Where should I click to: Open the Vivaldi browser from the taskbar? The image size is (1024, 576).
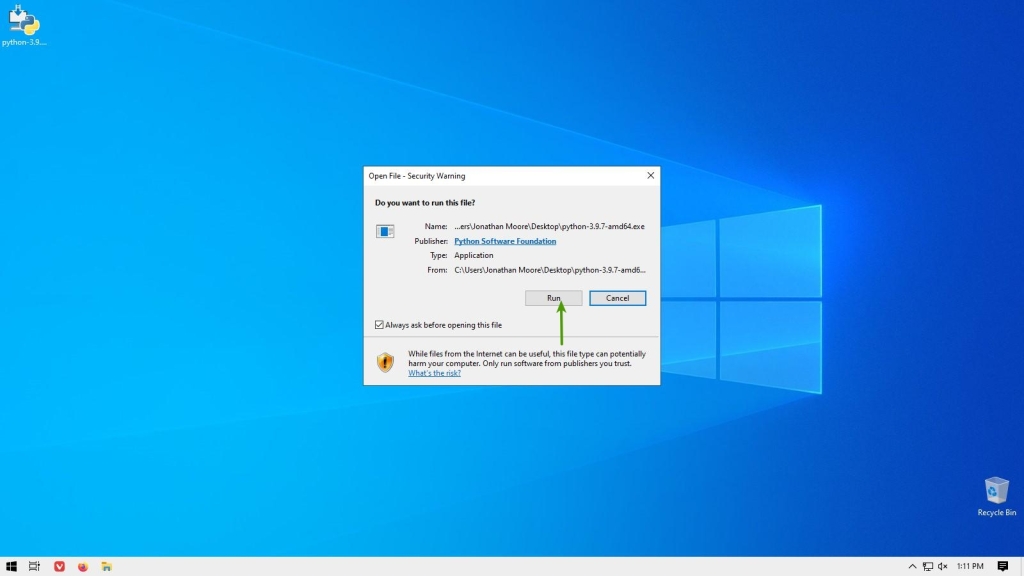pyautogui.click(x=59, y=565)
